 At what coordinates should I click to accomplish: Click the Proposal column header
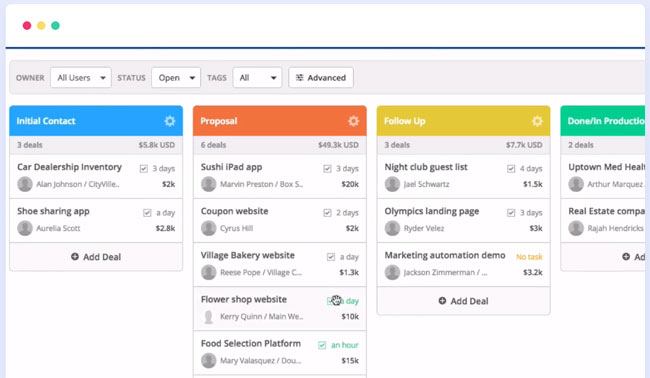coord(280,121)
